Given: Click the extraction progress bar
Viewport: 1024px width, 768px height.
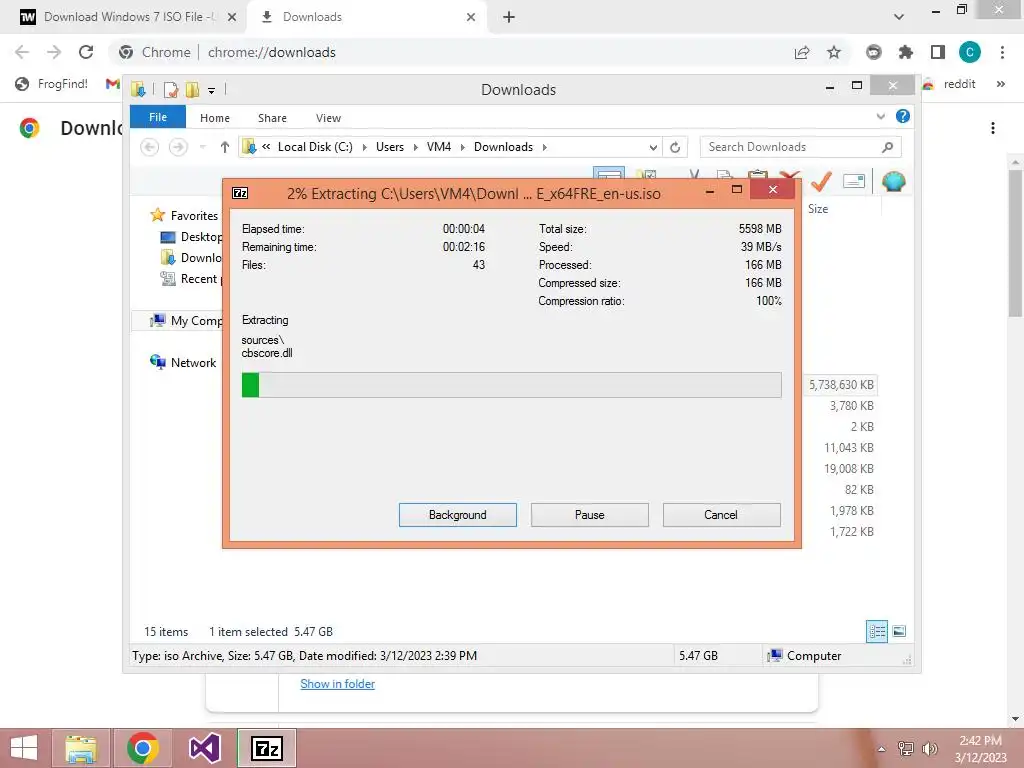Looking at the screenshot, I should (511, 385).
